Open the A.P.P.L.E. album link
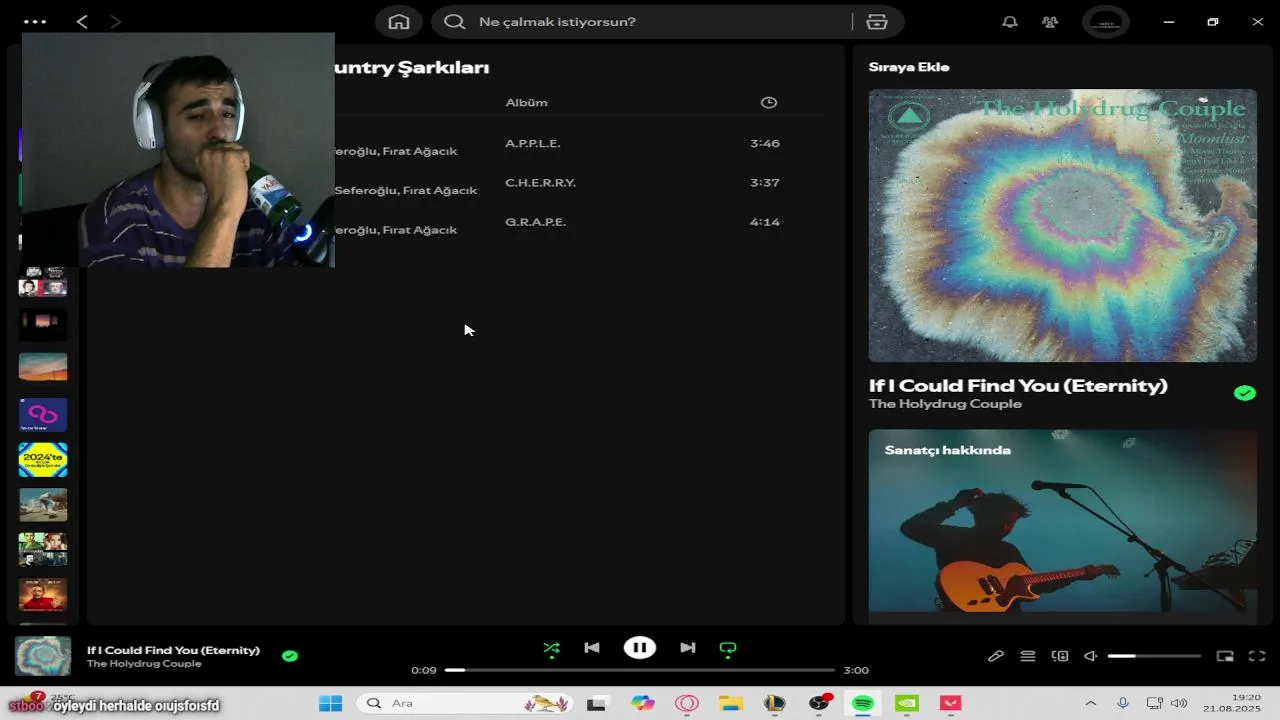The width and height of the screenshot is (1280, 720). tap(533, 143)
